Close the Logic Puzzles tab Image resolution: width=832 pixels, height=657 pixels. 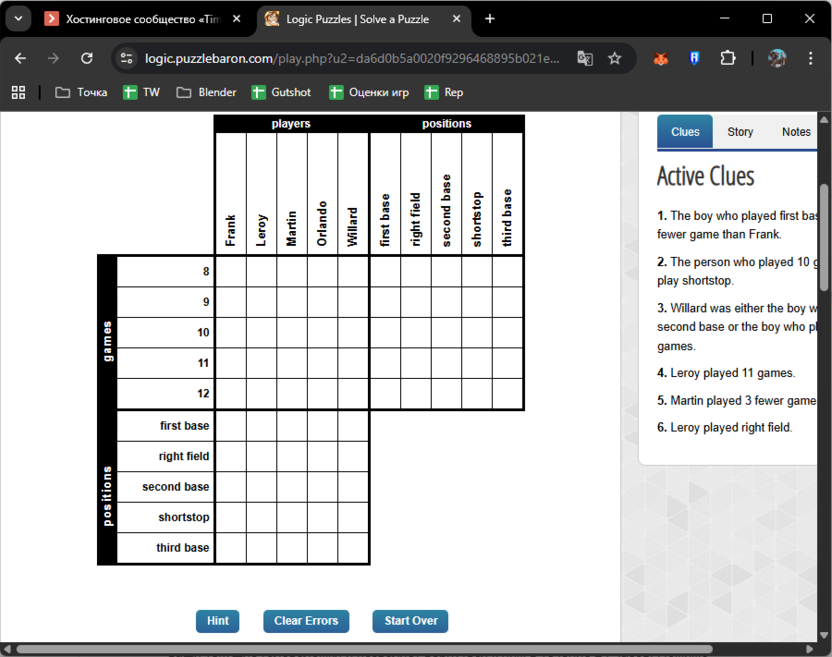click(x=456, y=19)
